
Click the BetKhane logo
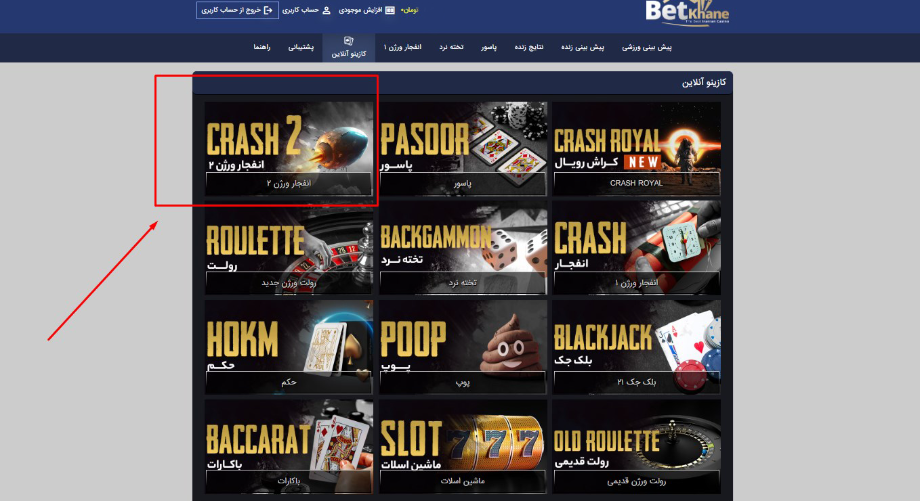click(x=687, y=12)
